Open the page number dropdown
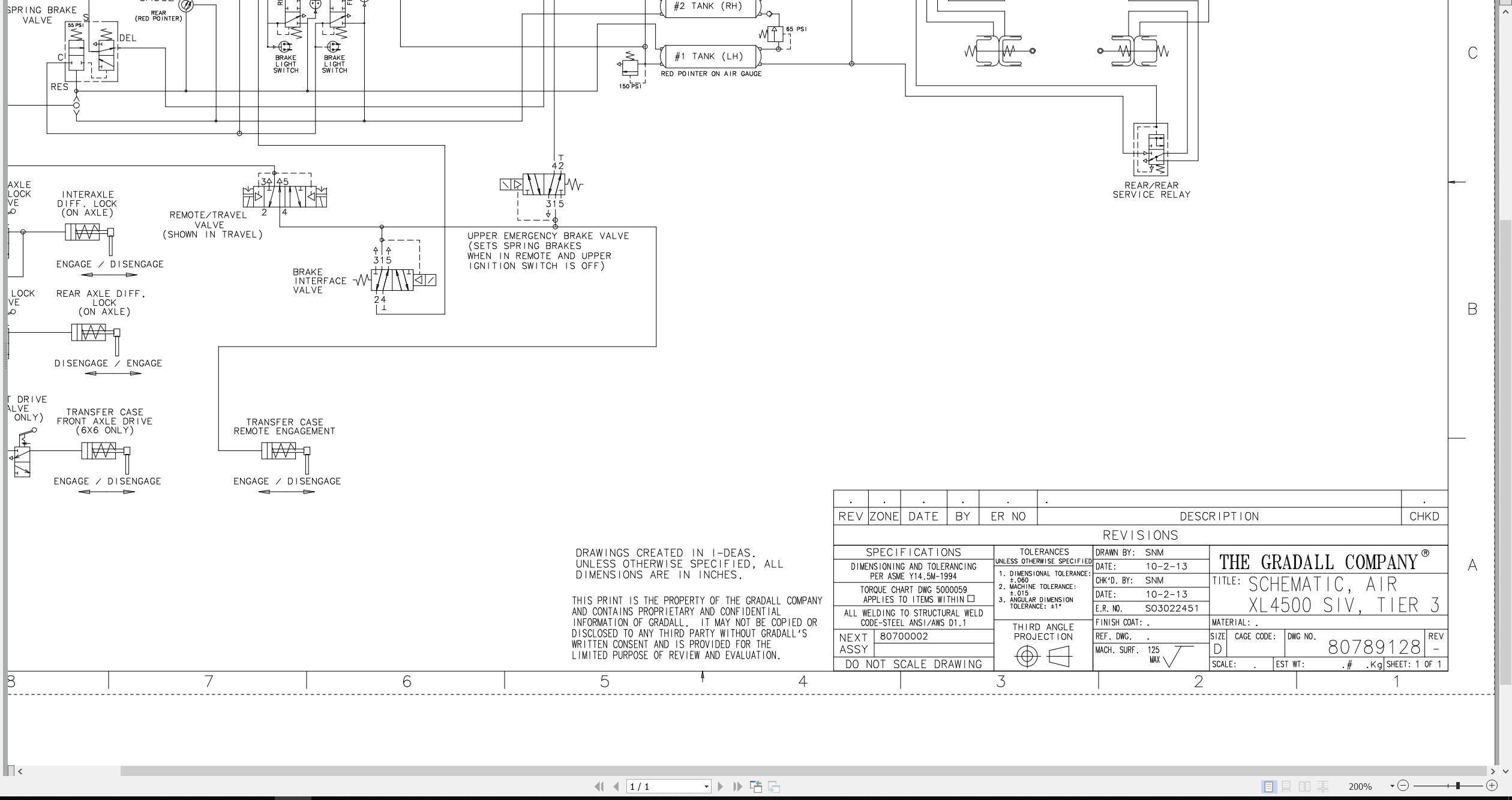 coord(706,787)
